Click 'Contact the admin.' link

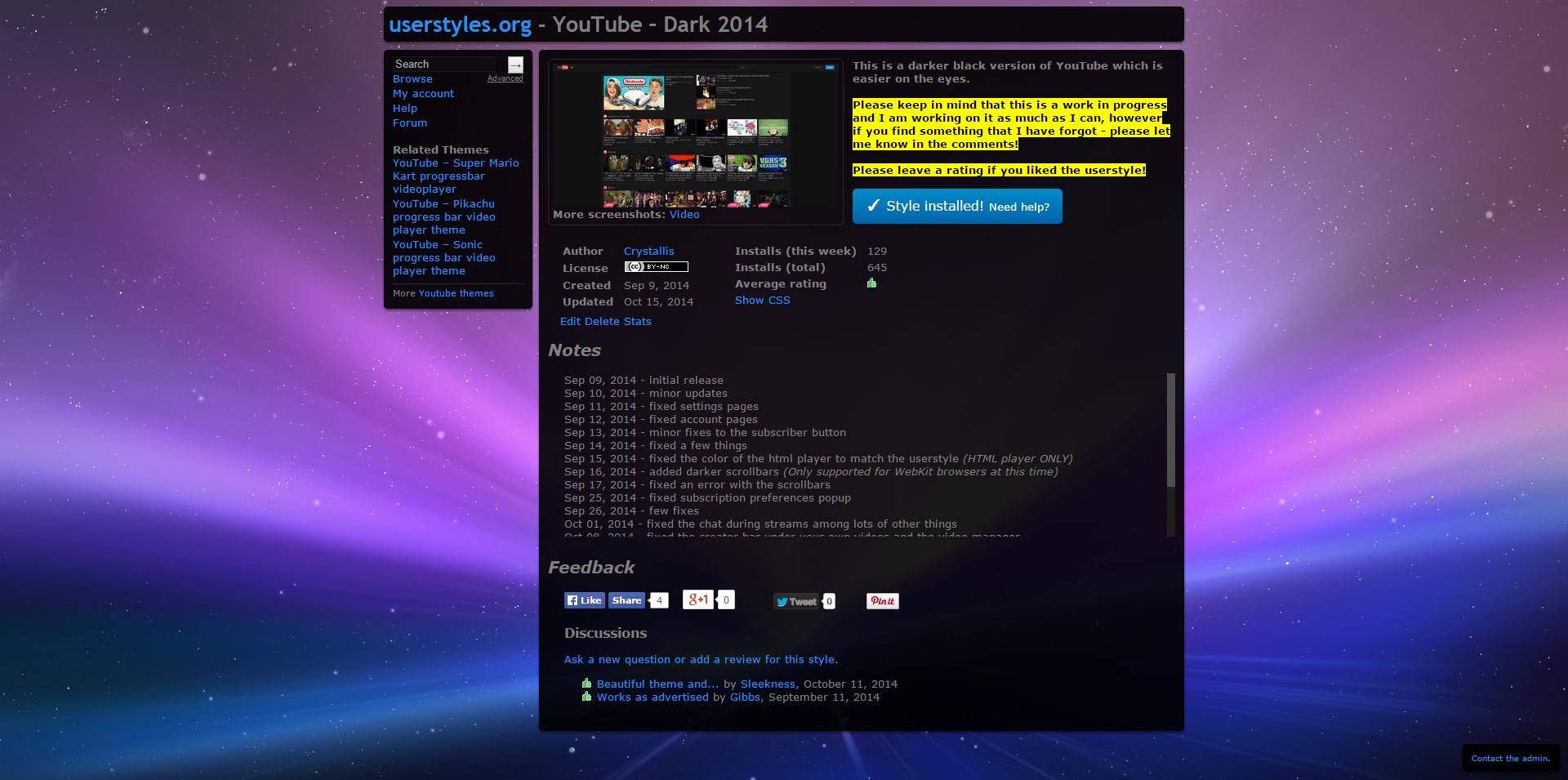(1511, 759)
